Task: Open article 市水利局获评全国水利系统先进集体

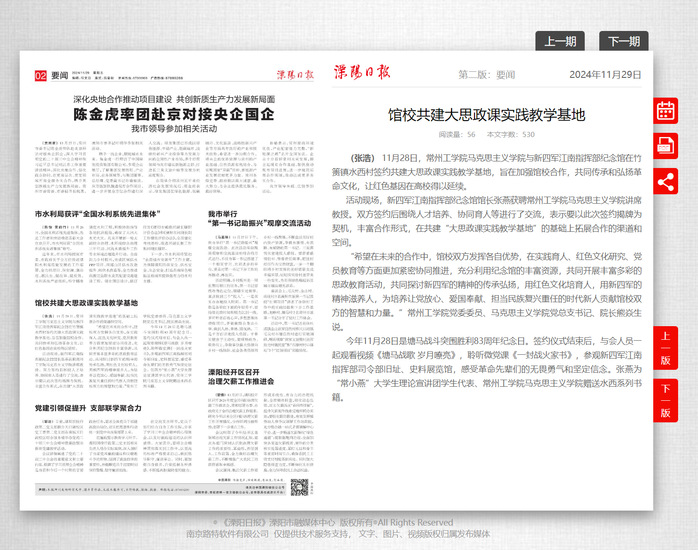Action: tap(97, 214)
